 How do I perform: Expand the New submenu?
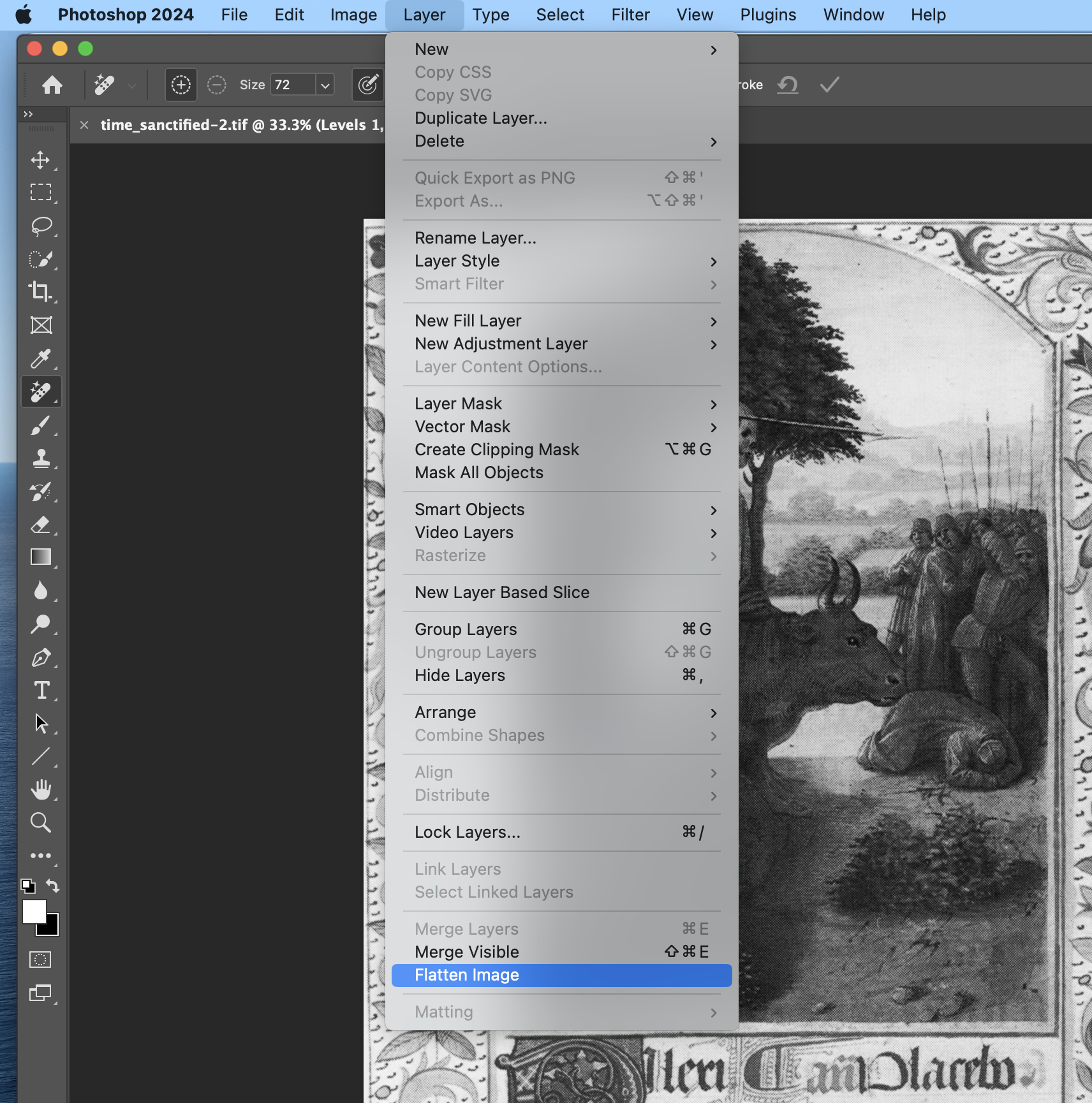coord(561,49)
